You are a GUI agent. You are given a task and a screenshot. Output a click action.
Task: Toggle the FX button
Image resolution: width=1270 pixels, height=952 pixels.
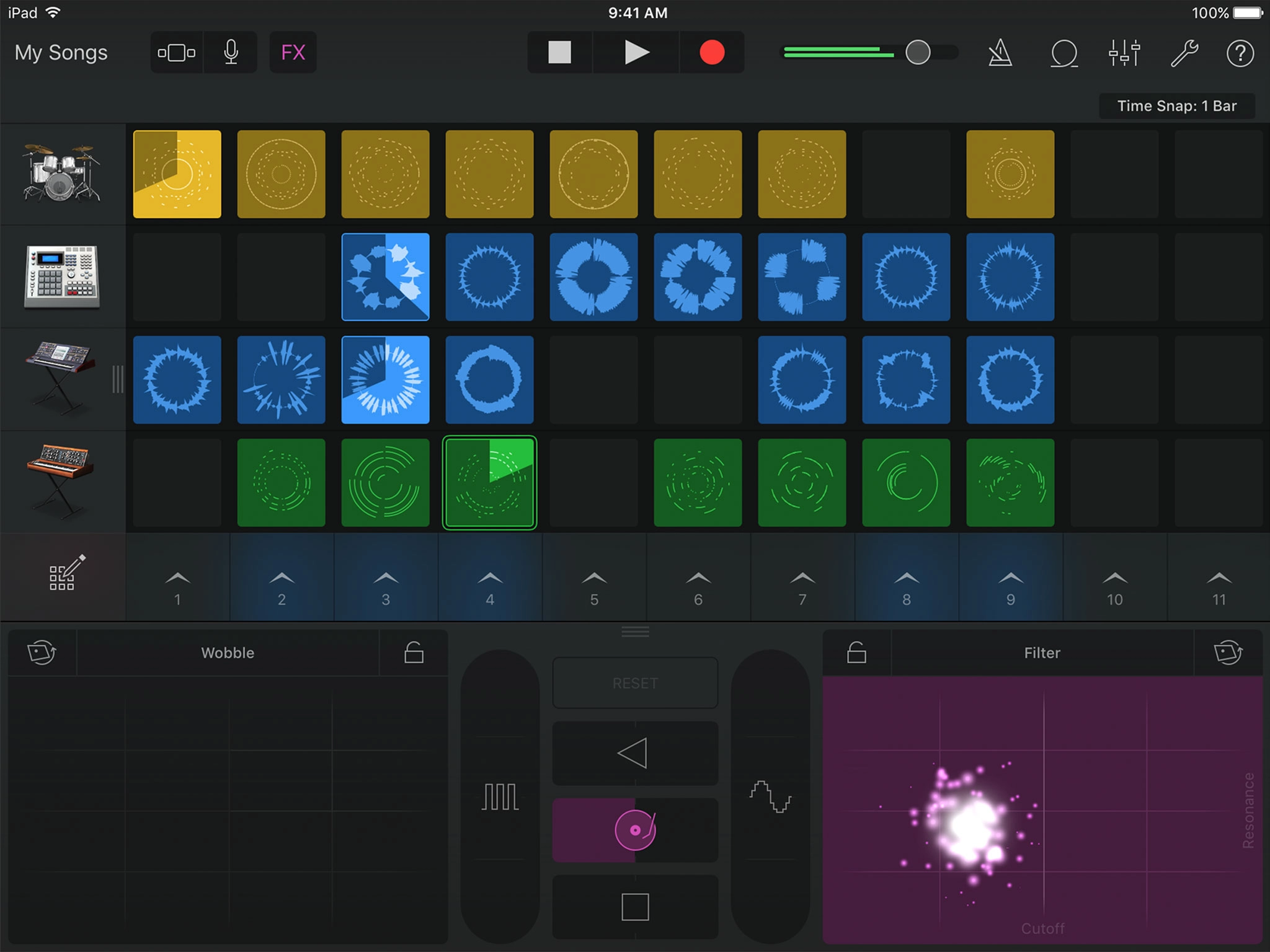click(293, 53)
